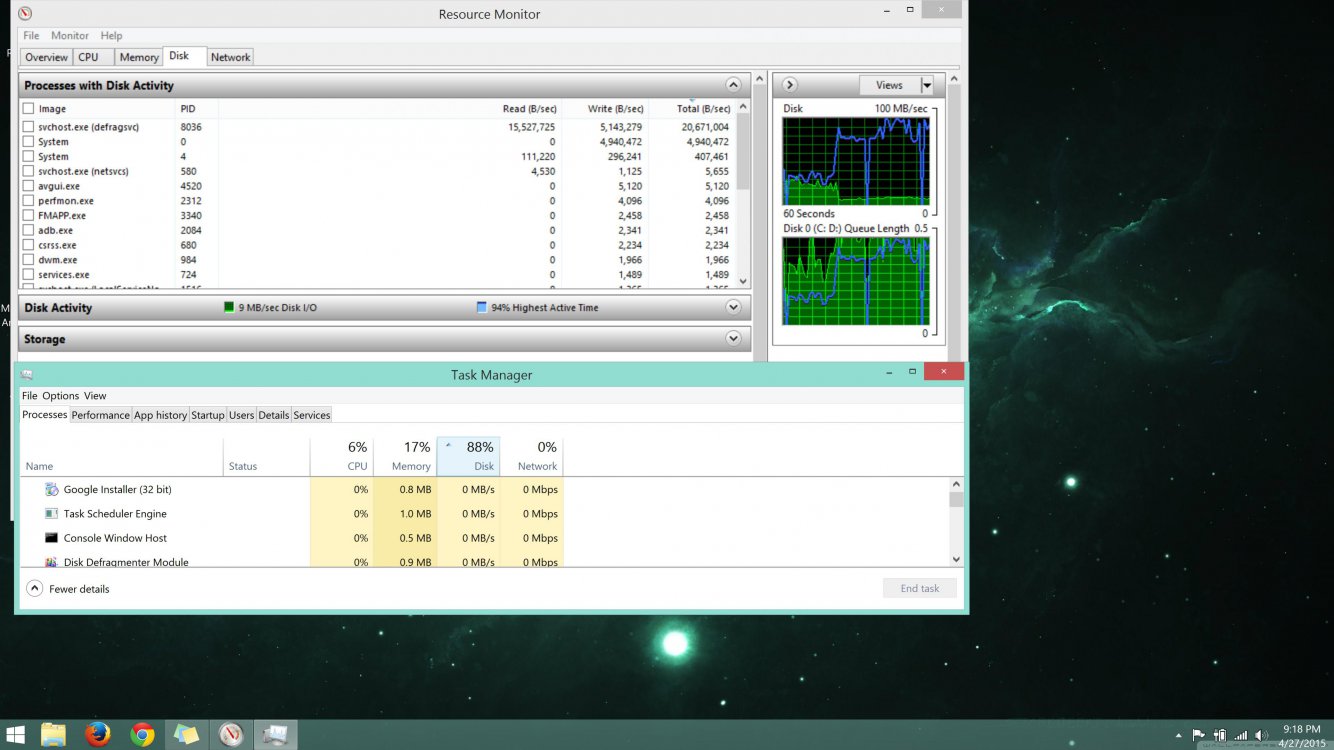Open Resource Monitor Monitor menu
Image resolution: width=1334 pixels, height=750 pixels.
click(70, 36)
